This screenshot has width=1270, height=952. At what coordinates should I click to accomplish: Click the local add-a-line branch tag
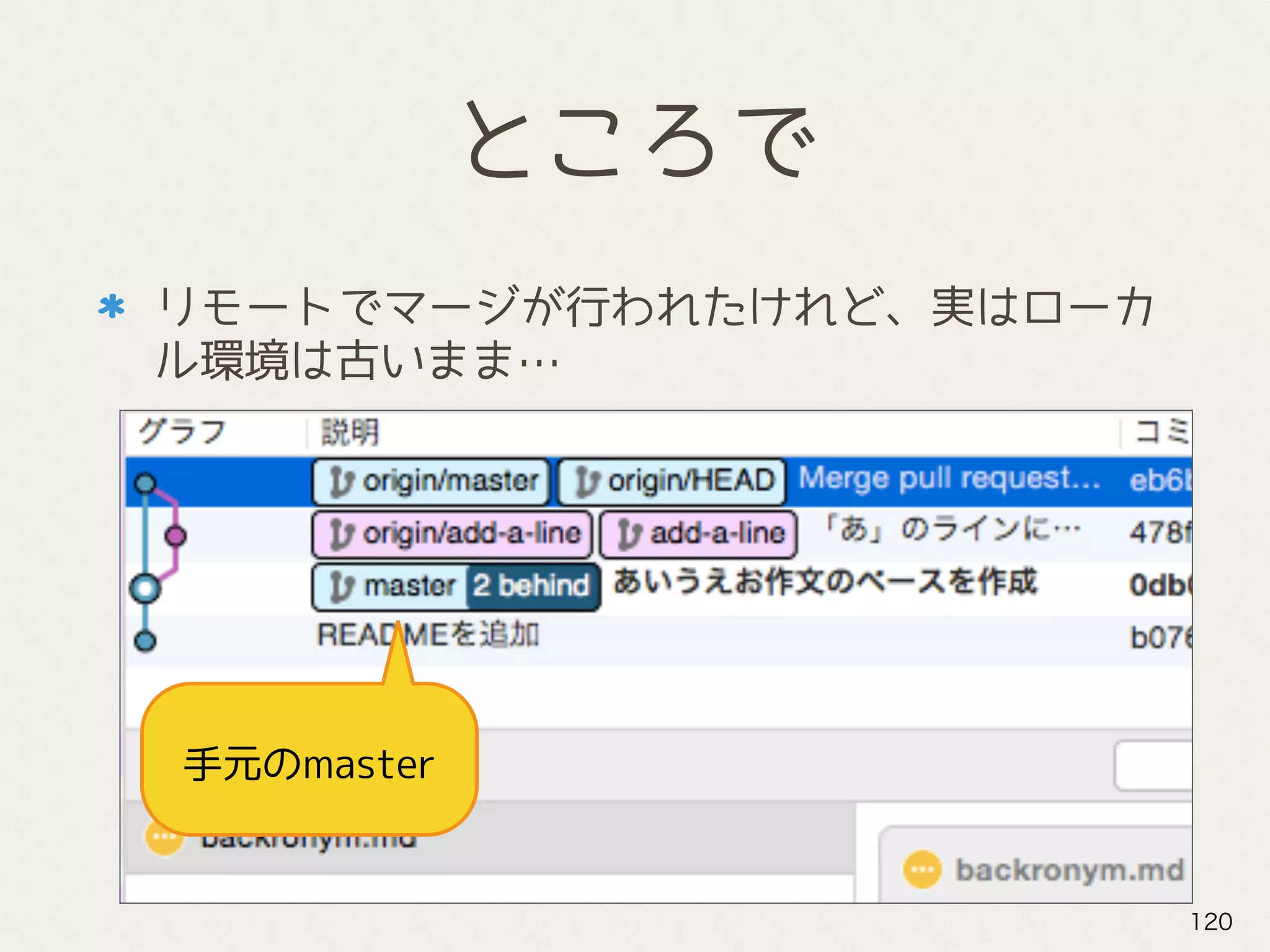[x=699, y=534]
